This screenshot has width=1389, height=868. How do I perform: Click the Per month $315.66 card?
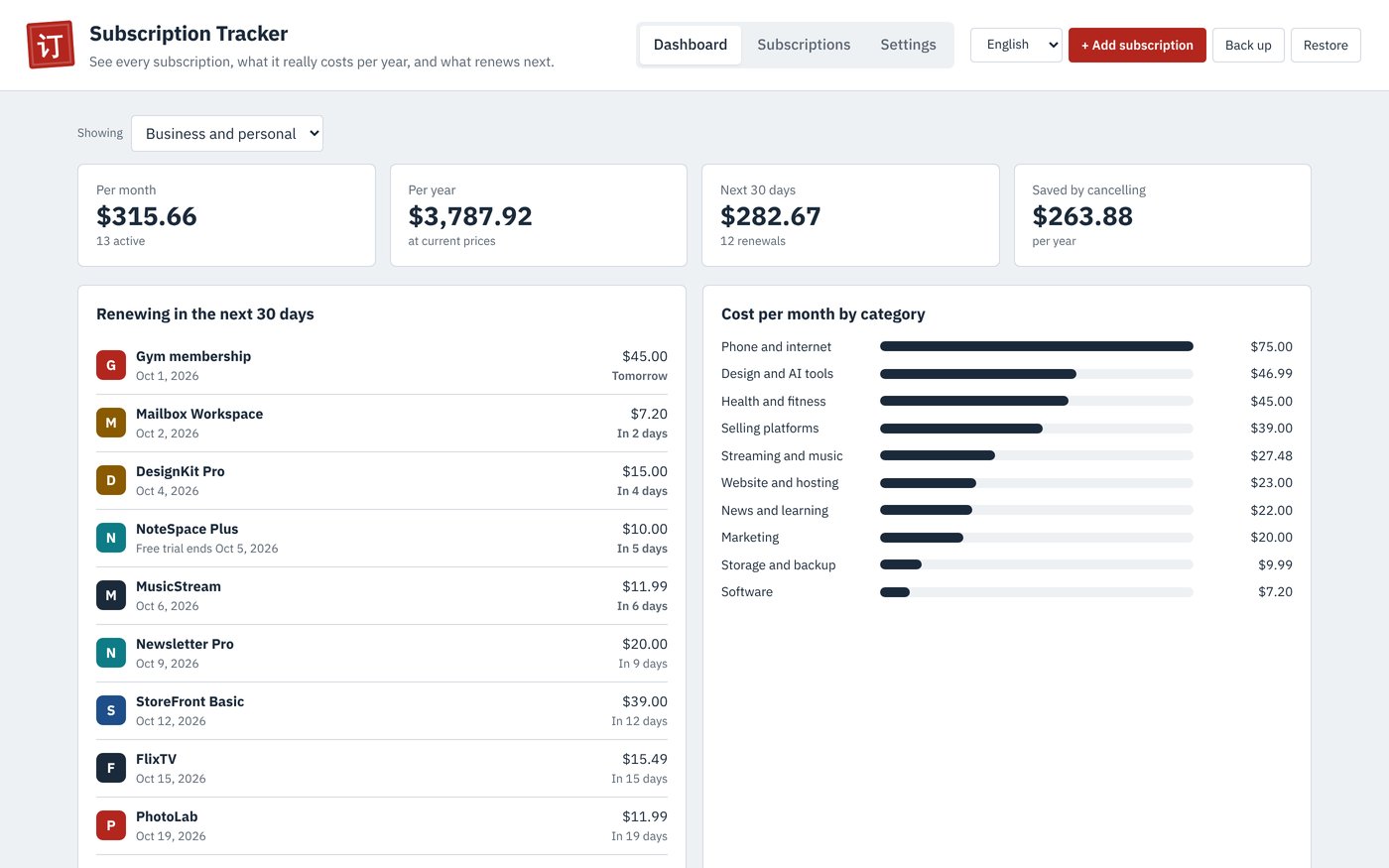point(226,215)
